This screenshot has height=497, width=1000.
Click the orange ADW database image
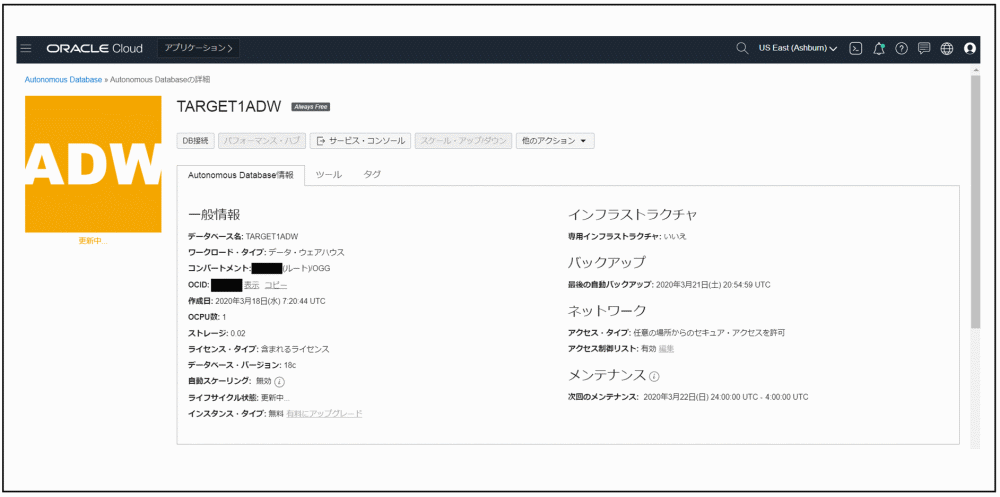(x=93, y=164)
